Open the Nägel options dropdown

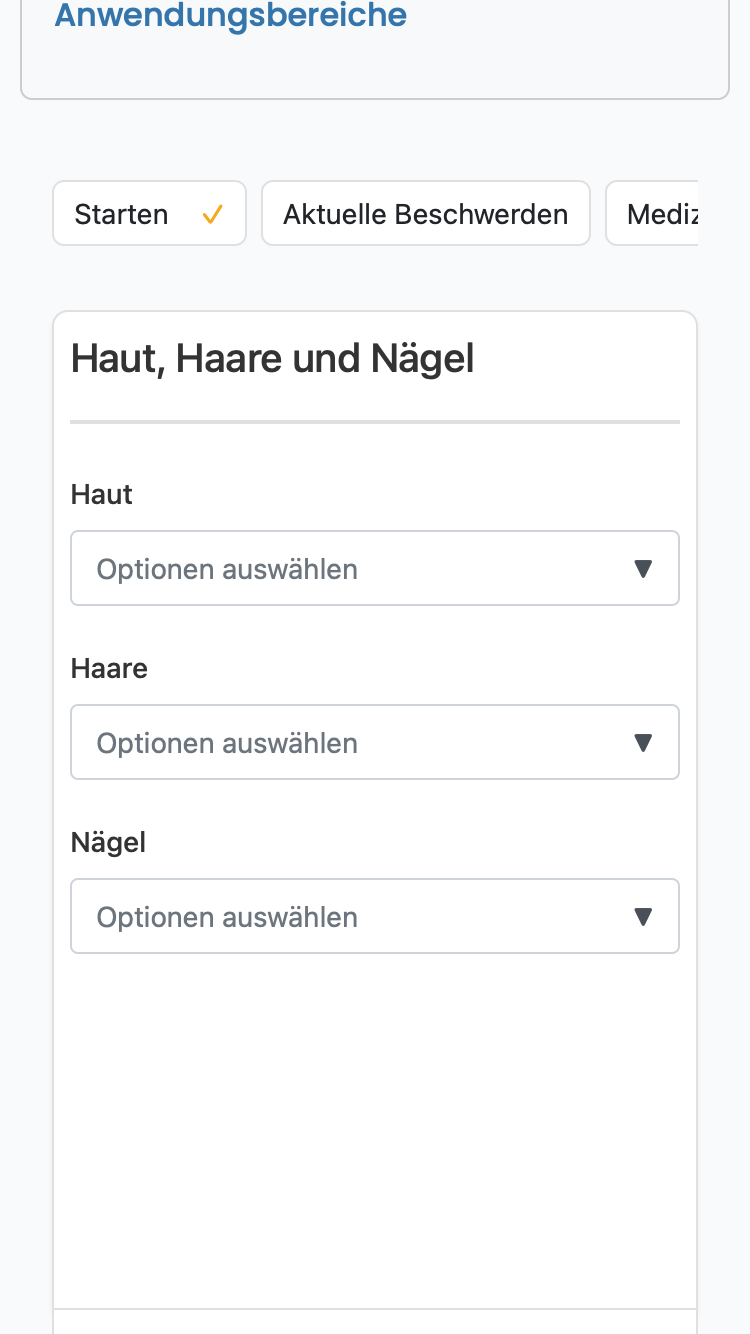coord(375,916)
